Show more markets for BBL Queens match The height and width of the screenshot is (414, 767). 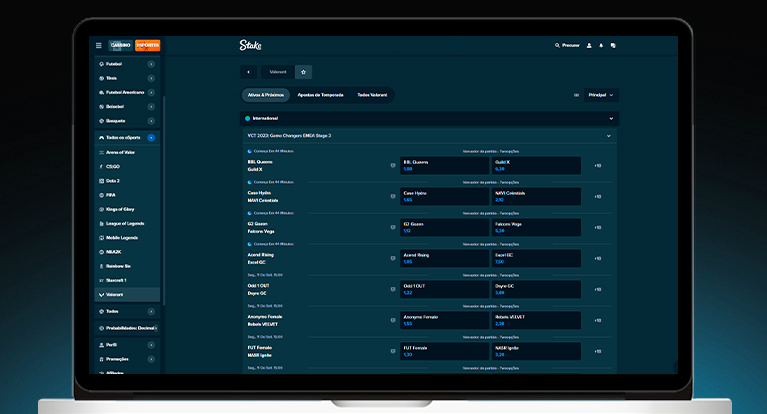pyautogui.click(x=597, y=166)
